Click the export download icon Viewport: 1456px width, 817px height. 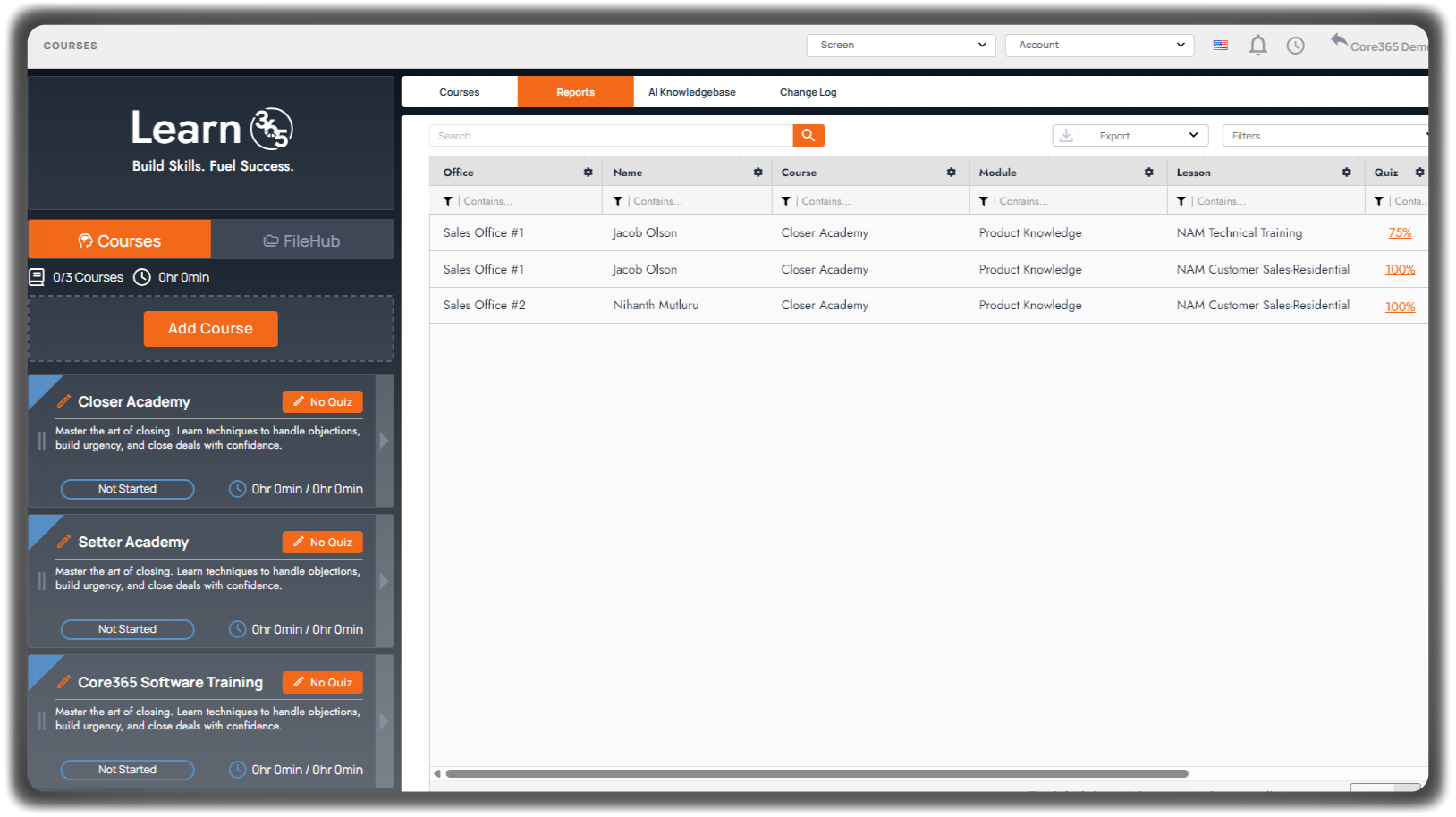tap(1066, 135)
